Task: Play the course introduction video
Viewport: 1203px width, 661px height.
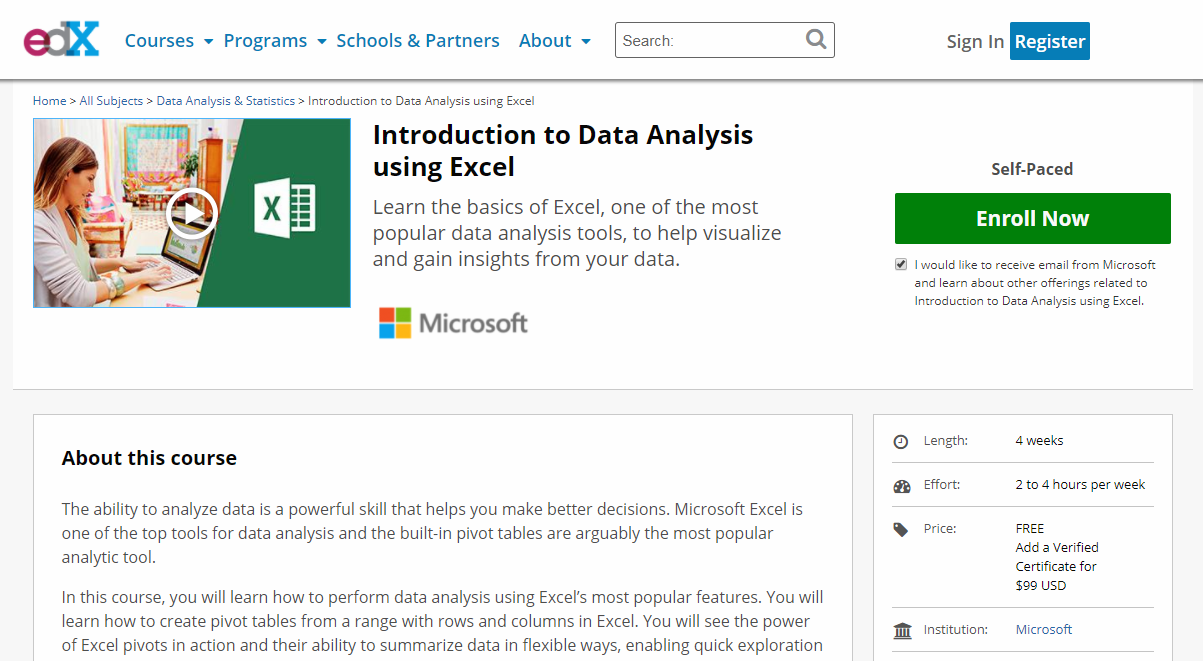Action: click(191, 212)
